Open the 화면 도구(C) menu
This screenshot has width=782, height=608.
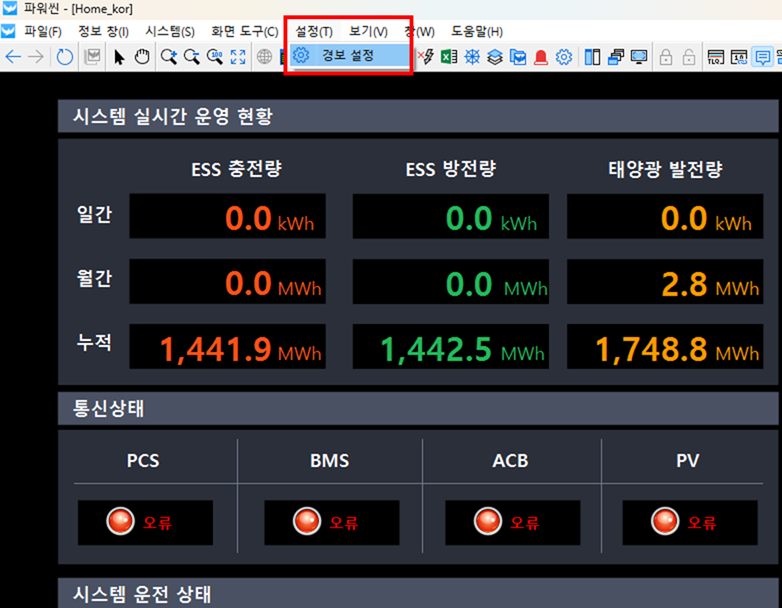pyautogui.click(x=244, y=32)
